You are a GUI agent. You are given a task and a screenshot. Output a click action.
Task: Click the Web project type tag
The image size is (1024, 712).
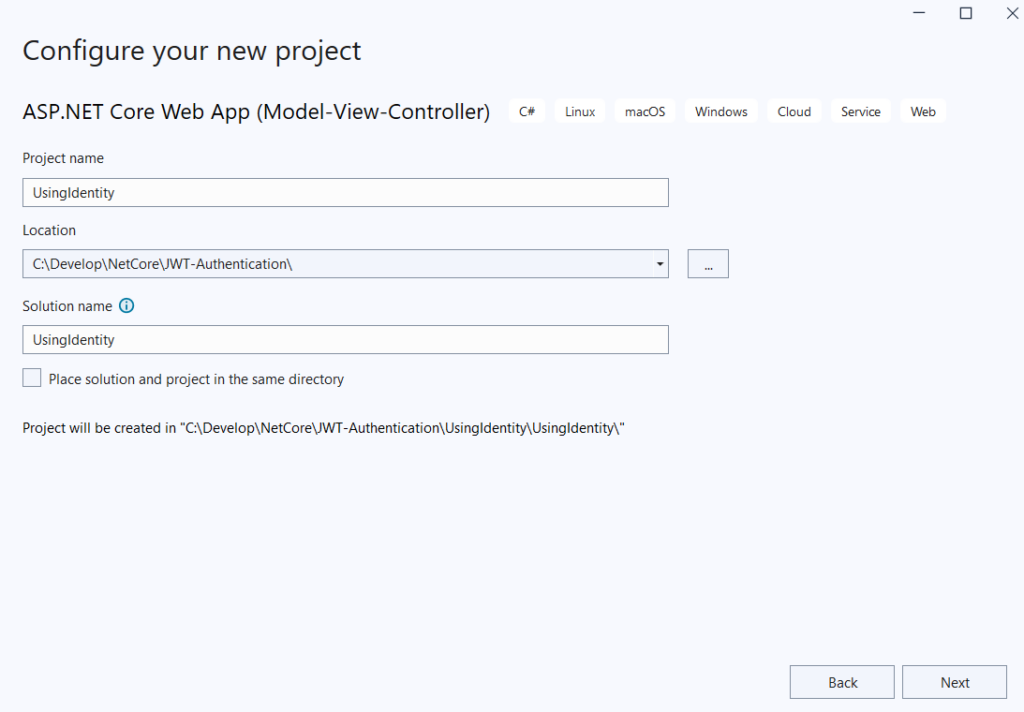pyautogui.click(x=923, y=112)
